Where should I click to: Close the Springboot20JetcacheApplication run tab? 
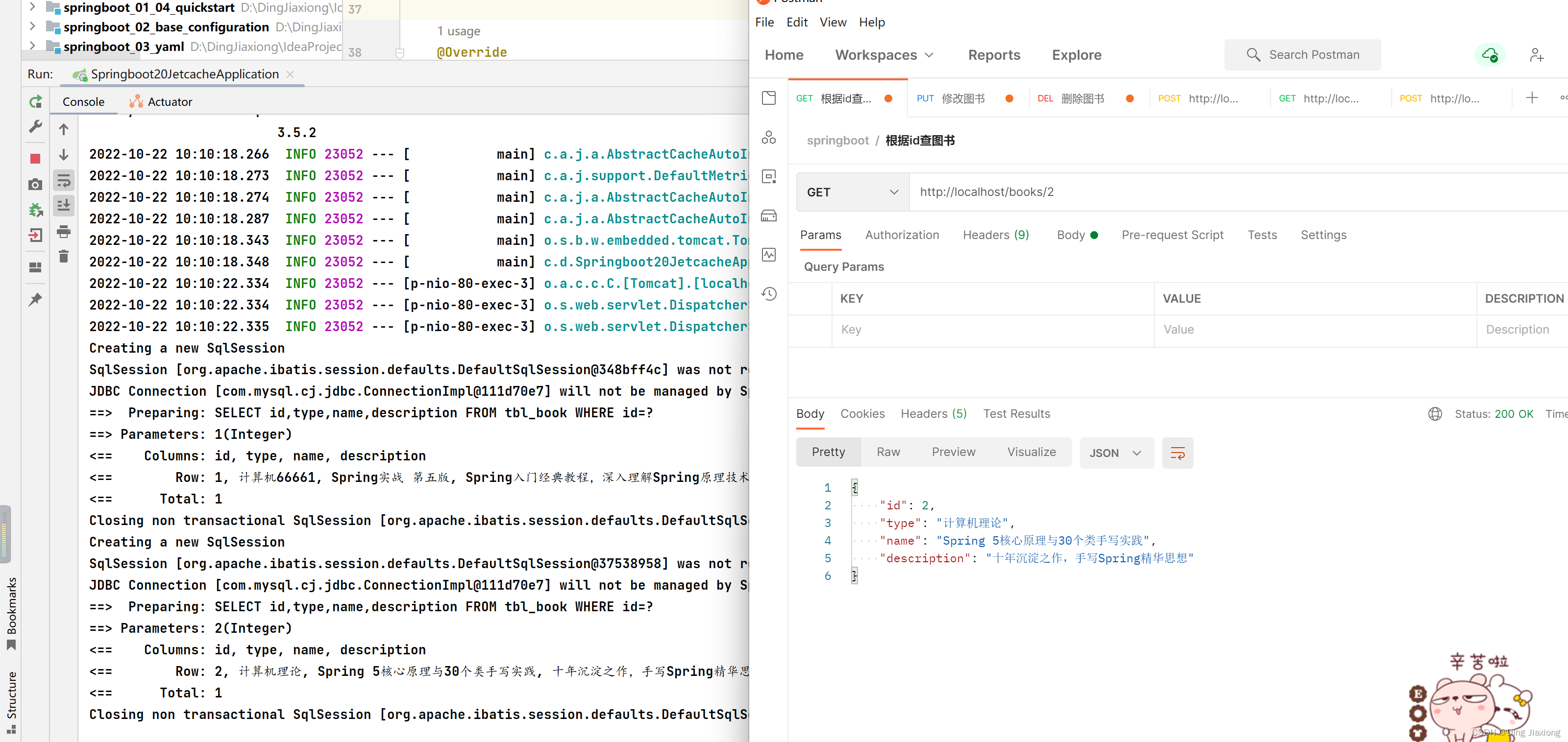point(291,74)
